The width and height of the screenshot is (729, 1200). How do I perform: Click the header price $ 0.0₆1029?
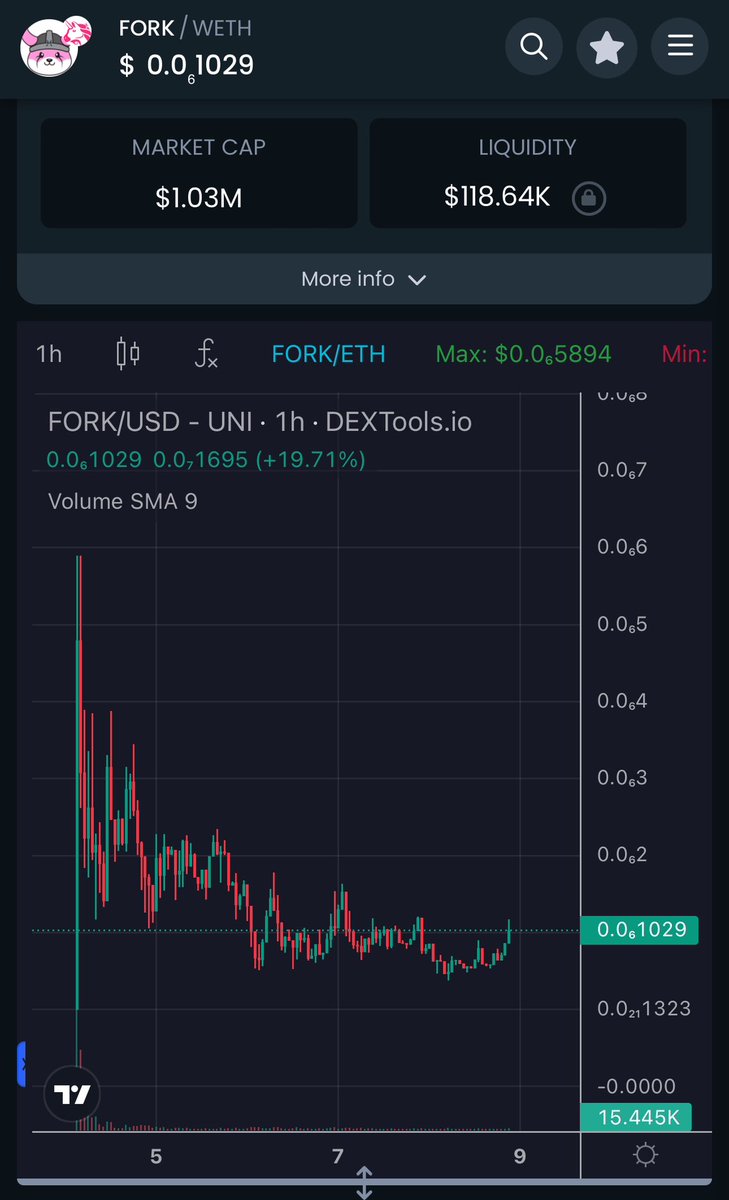click(186, 66)
